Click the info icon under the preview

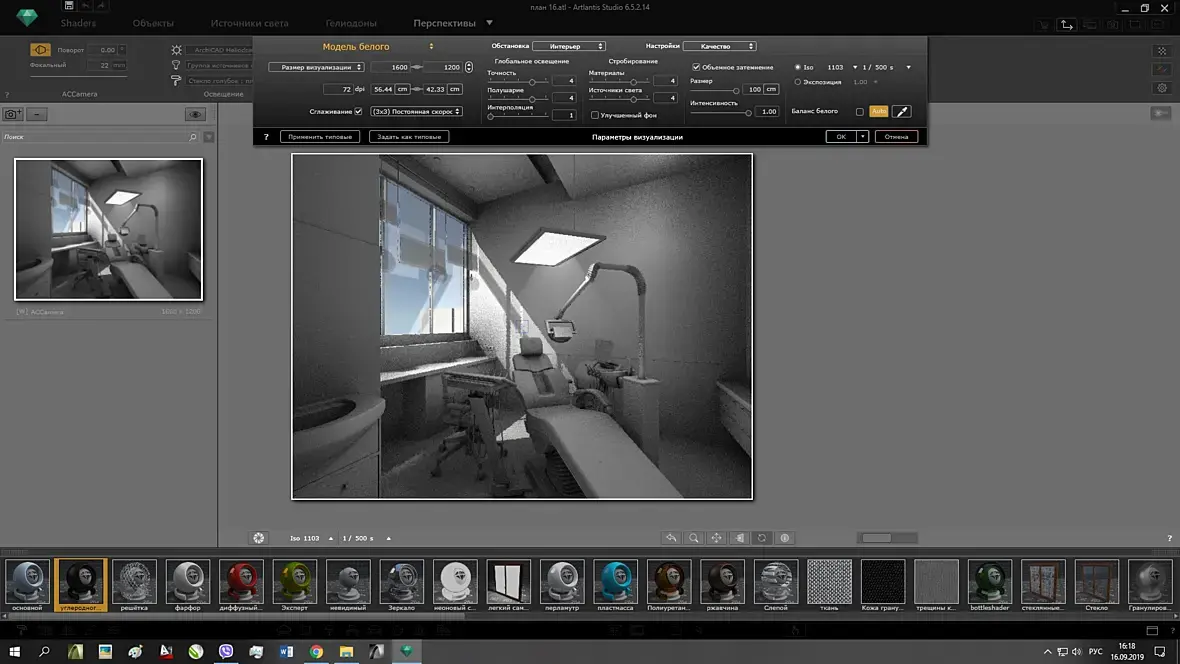[785, 538]
